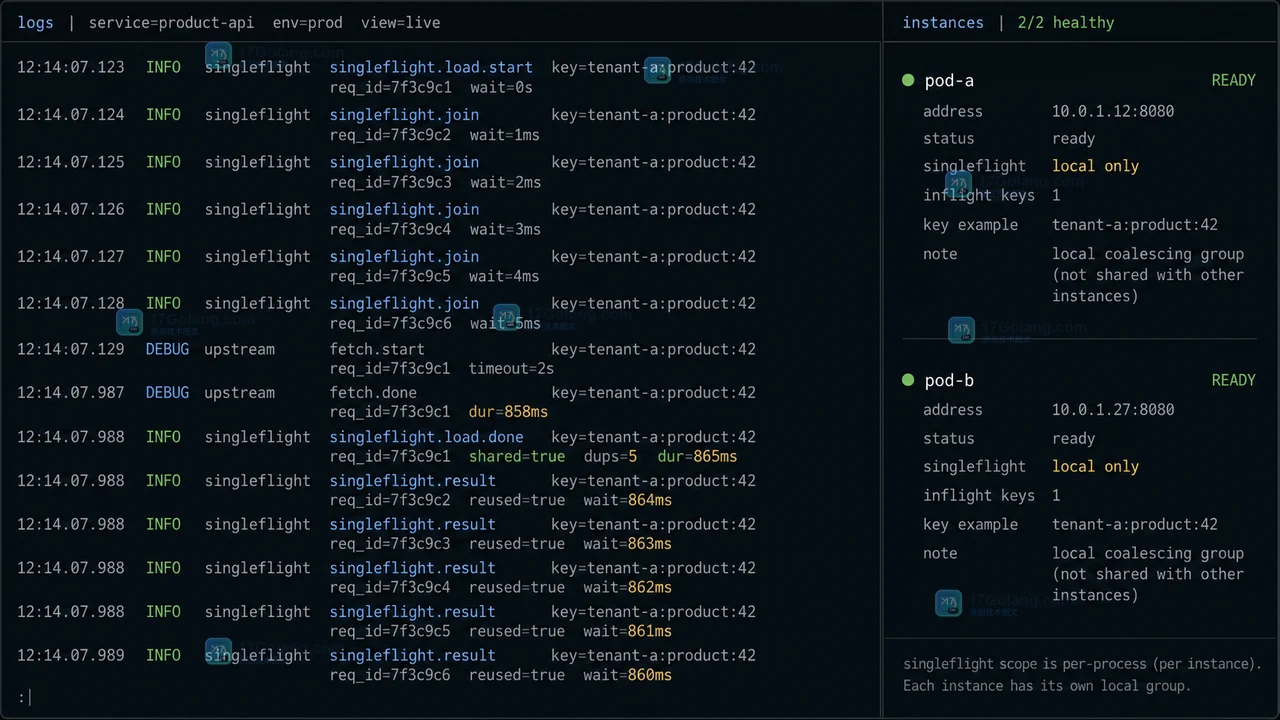This screenshot has height=720, width=1280.
Task: Click the 2/2 healthy summary
Action: [1066, 22]
